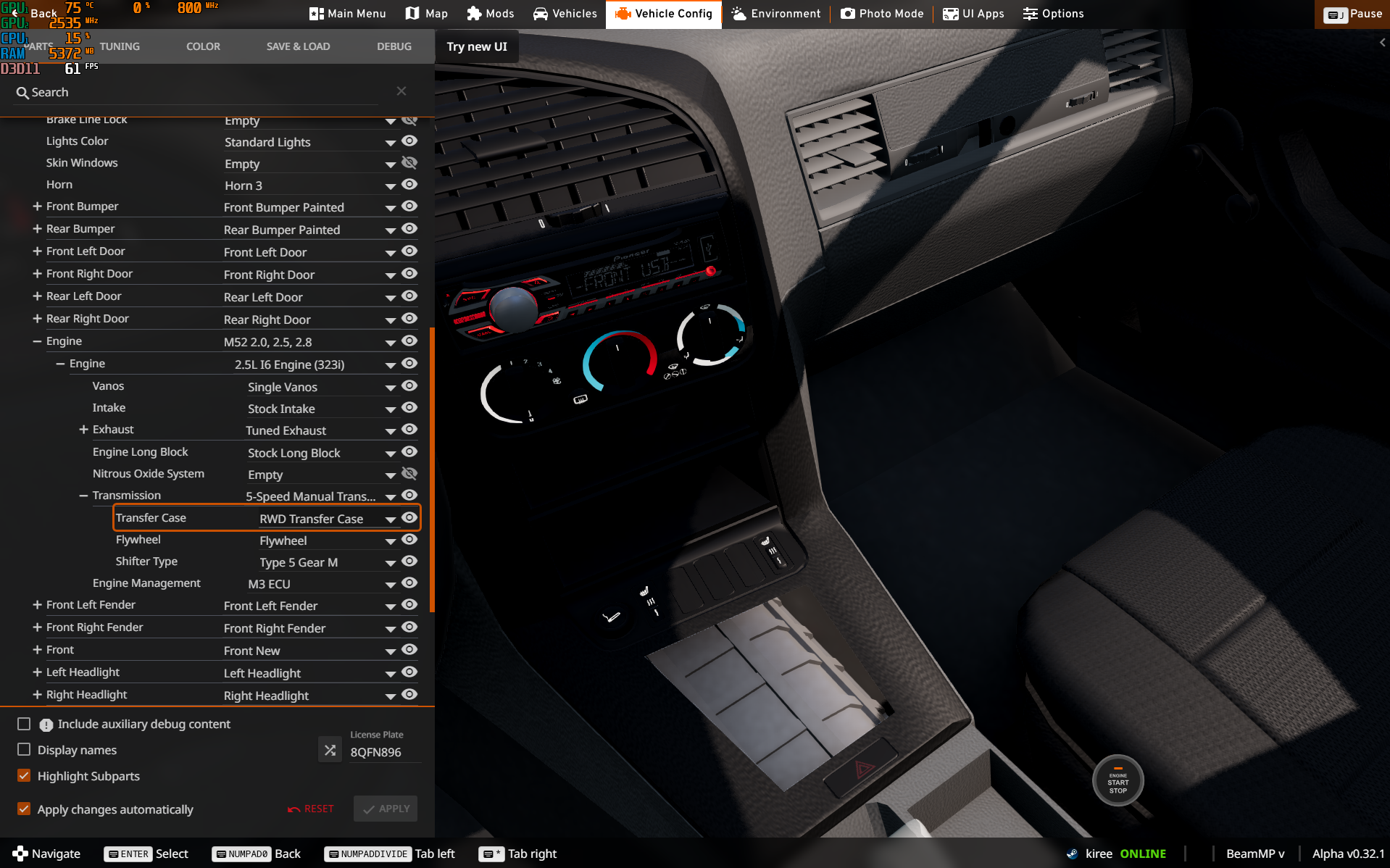The height and width of the screenshot is (868, 1390).
Task: Switch to the Save & Load tab
Action: [x=298, y=46]
